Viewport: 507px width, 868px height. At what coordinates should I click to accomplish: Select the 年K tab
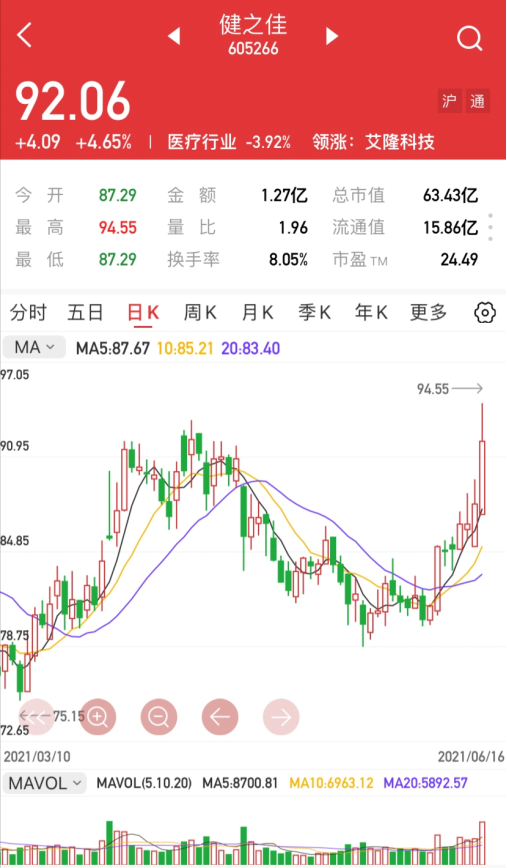click(x=371, y=313)
